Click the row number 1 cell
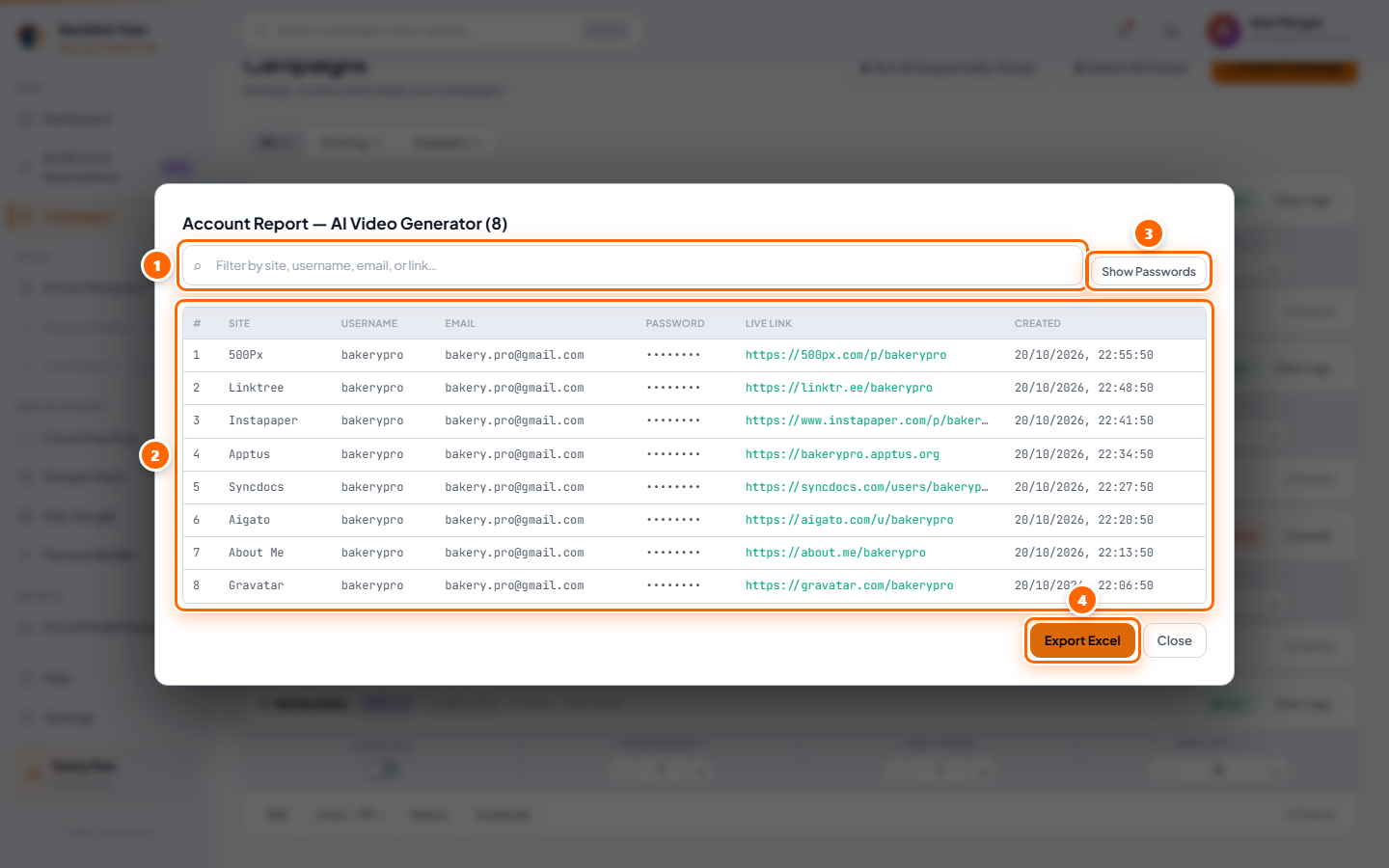Viewport: 1389px width, 868px height. (x=197, y=355)
